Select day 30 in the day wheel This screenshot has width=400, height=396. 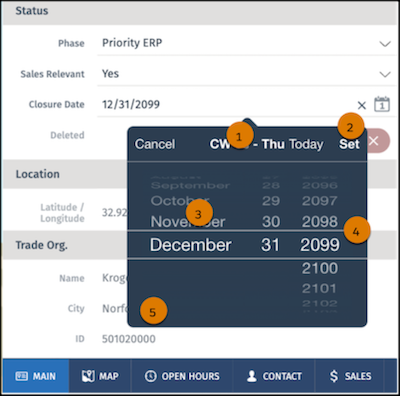click(271, 222)
